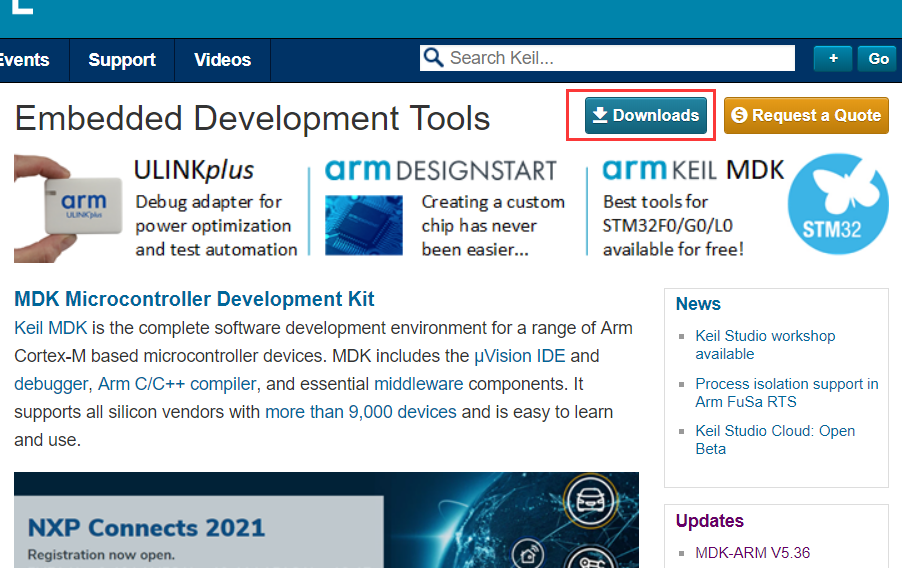Click the magnifier icon in search box
Screen dimensions: 902x568
tap(433, 58)
